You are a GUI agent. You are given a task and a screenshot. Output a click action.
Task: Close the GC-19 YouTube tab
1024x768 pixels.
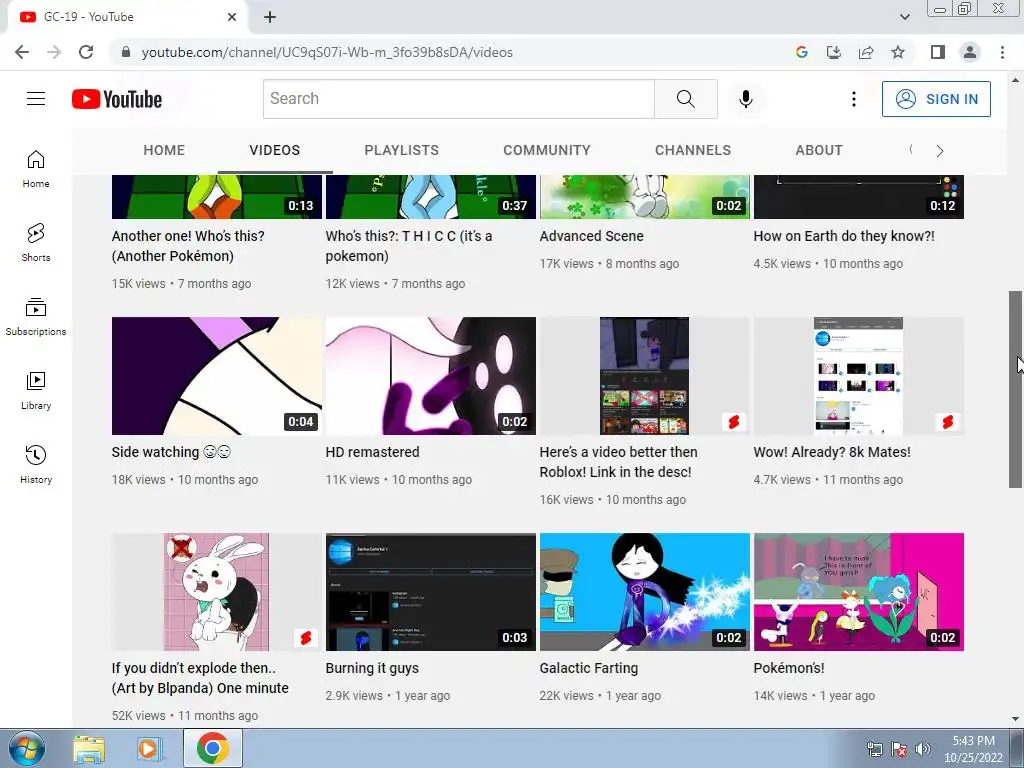tap(232, 17)
